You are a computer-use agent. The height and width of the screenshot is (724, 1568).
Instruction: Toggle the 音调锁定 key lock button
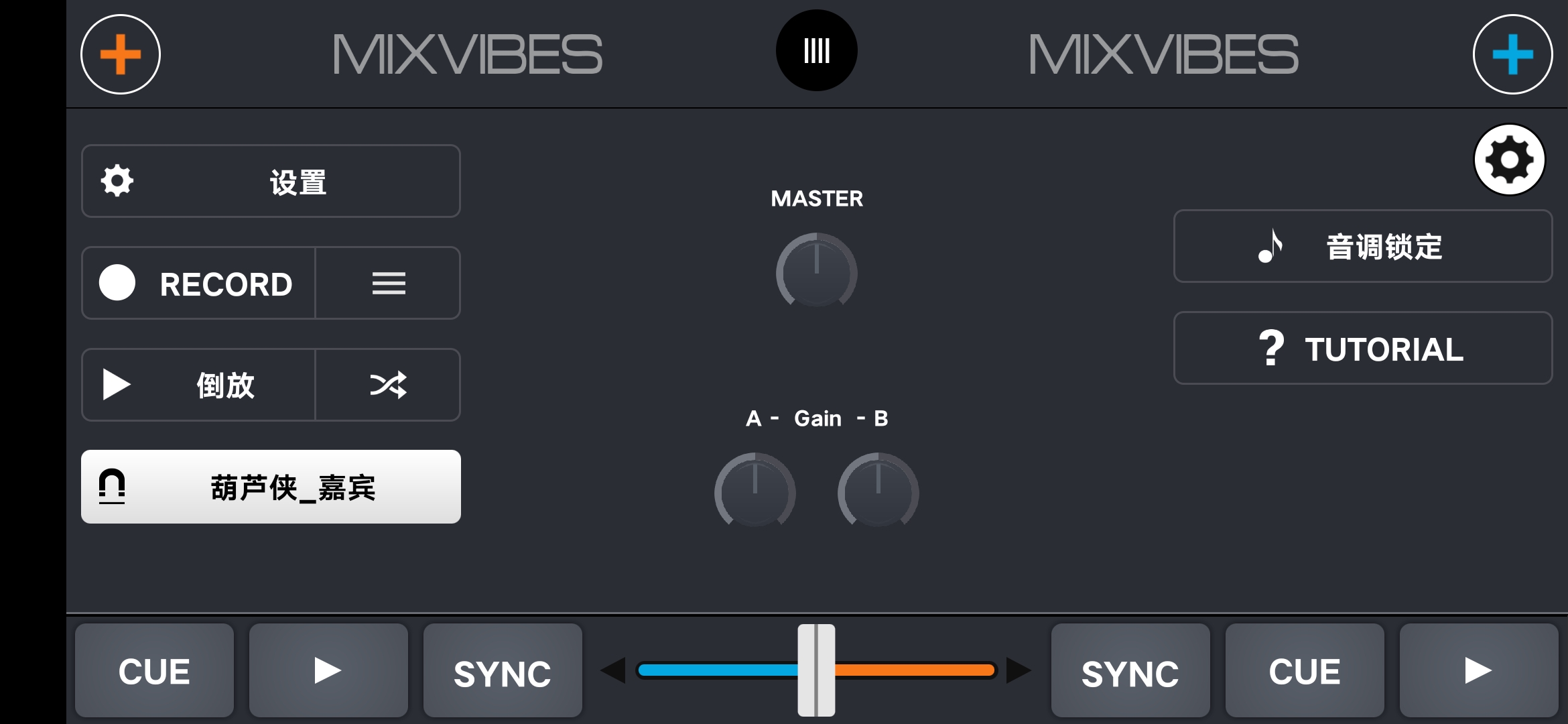(x=1362, y=246)
